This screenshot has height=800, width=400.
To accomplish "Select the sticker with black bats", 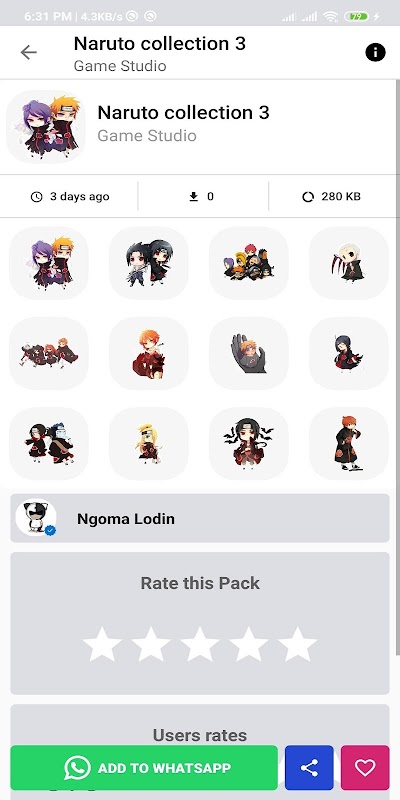I will click(x=249, y=443).
